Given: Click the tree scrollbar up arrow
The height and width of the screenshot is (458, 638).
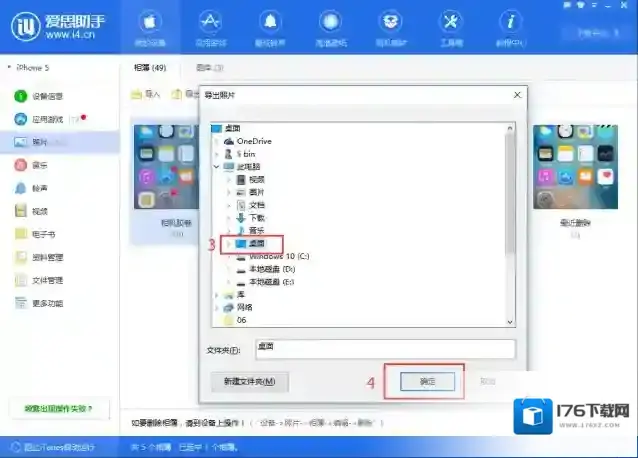Looking at the screenshot, I should tap(510, 128).
